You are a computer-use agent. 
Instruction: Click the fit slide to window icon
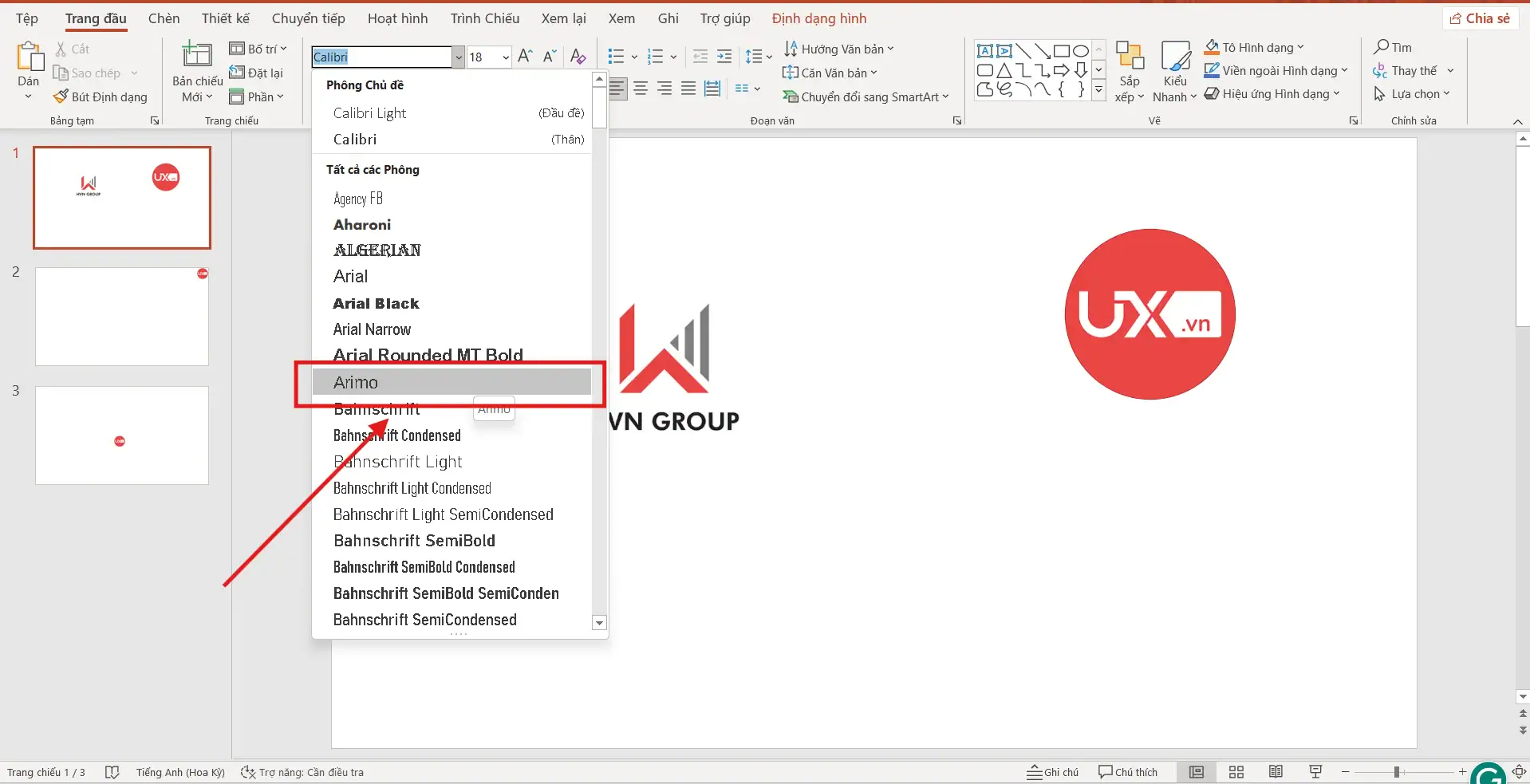[1519, 772]
